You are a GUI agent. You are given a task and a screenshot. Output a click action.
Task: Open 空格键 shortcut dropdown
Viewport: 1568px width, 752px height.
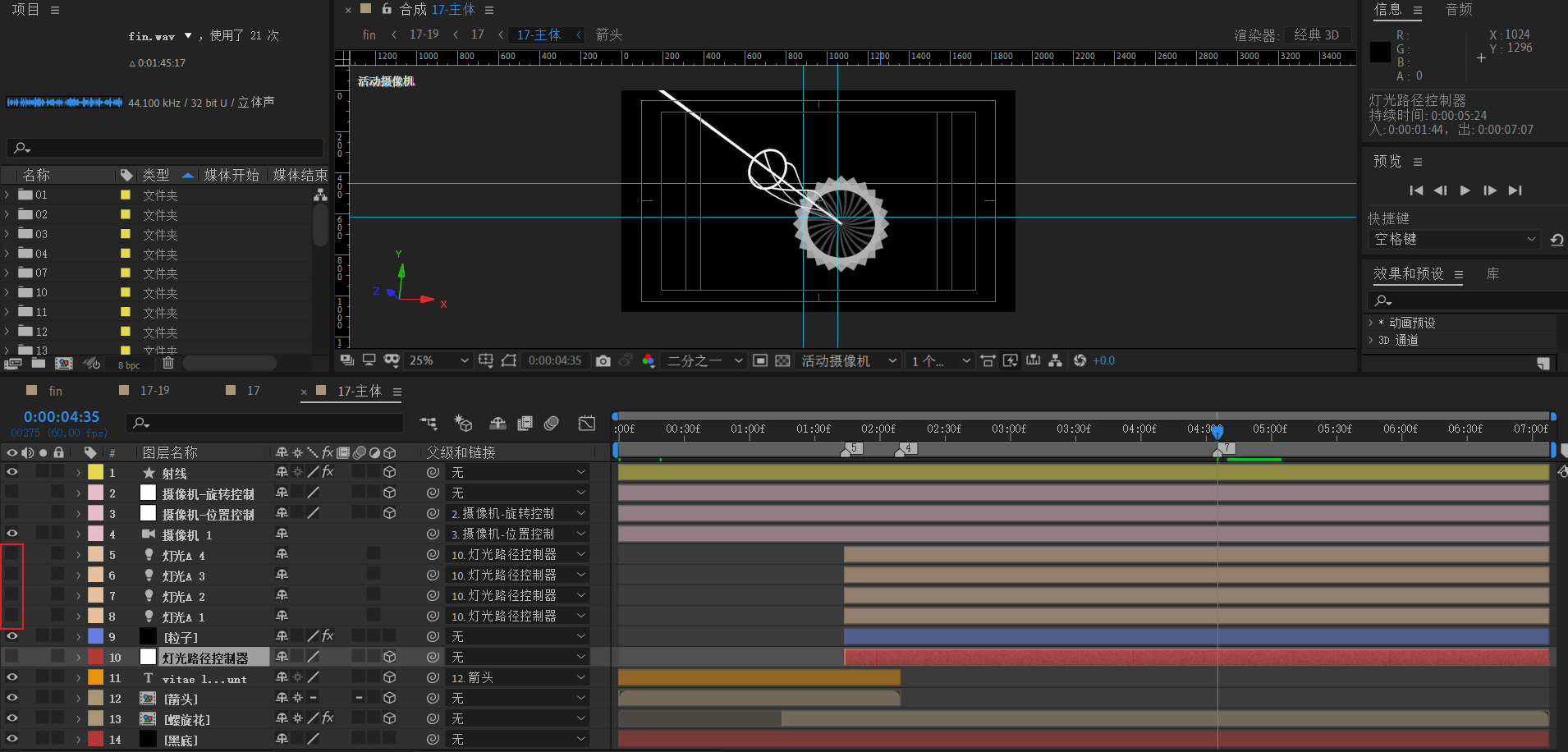click(1454, 239)
